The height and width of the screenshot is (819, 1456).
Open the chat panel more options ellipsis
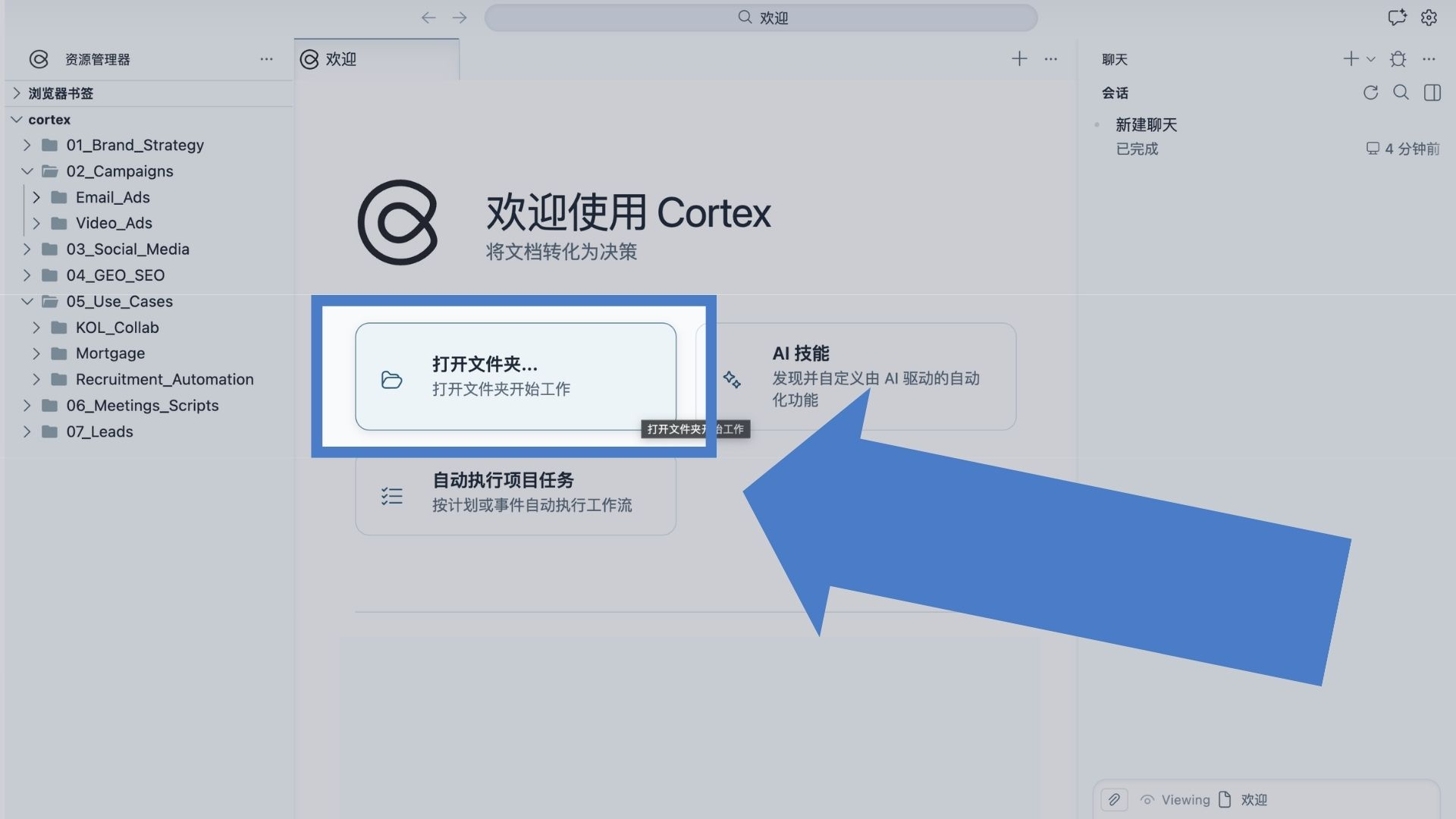pyautogui.click(x=1429, y=58)
